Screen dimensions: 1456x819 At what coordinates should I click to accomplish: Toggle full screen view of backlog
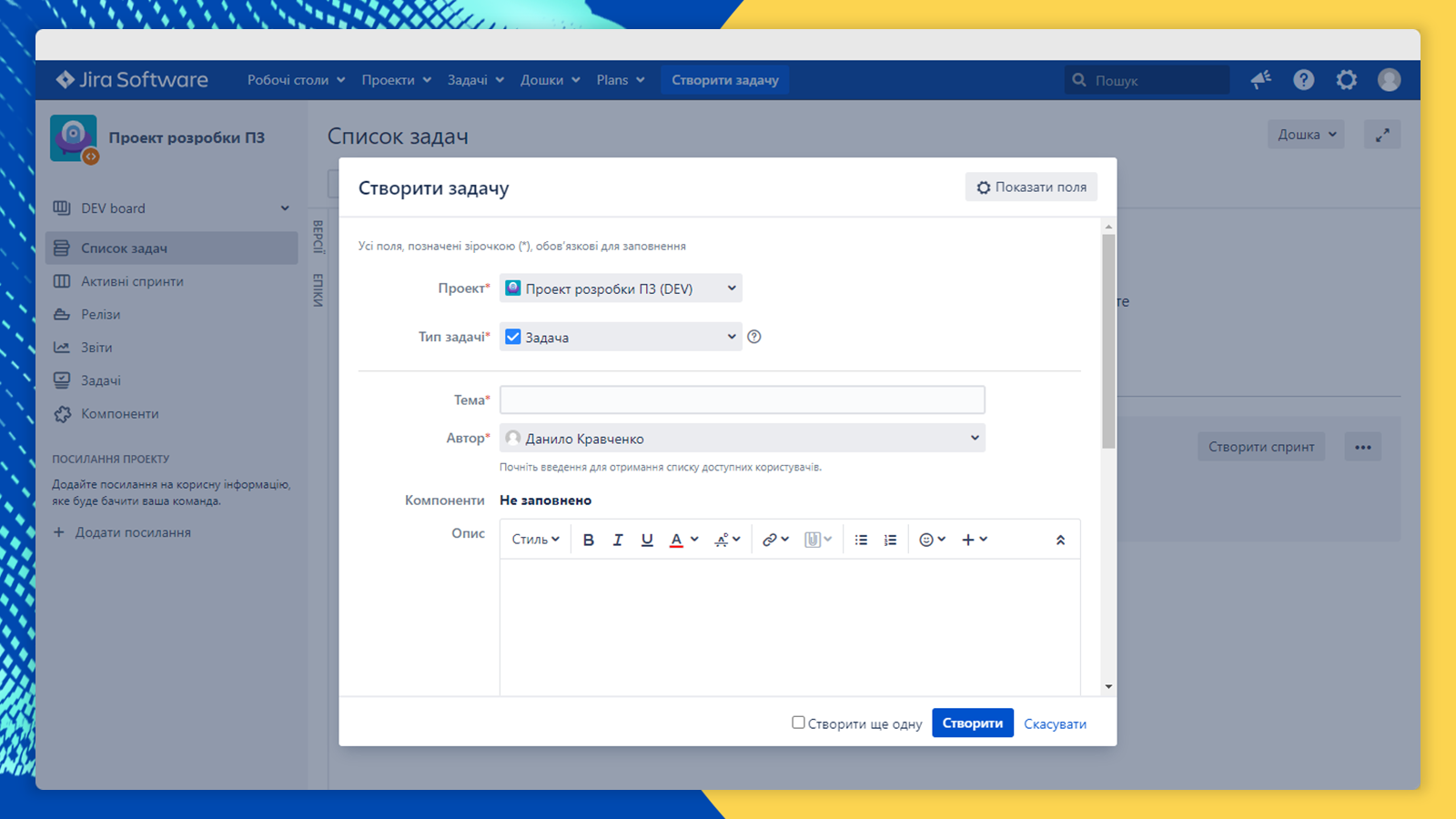pos(1382,135)
